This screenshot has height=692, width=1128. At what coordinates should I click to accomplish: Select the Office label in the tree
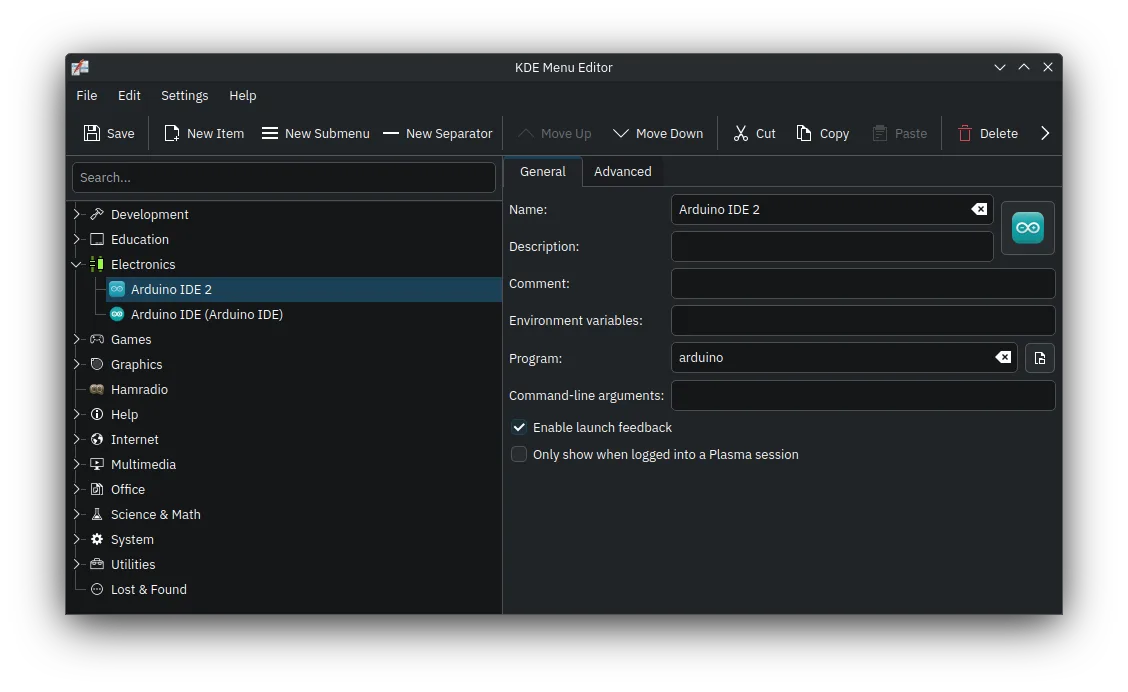127,489
